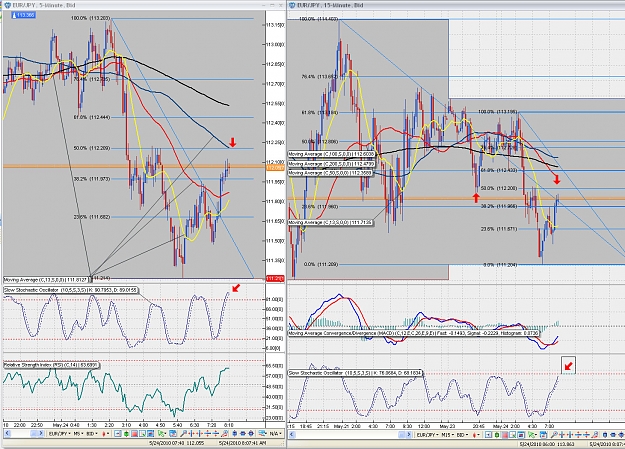Open the BID price type dropdown in 5-minute chart

pos(92,433)
